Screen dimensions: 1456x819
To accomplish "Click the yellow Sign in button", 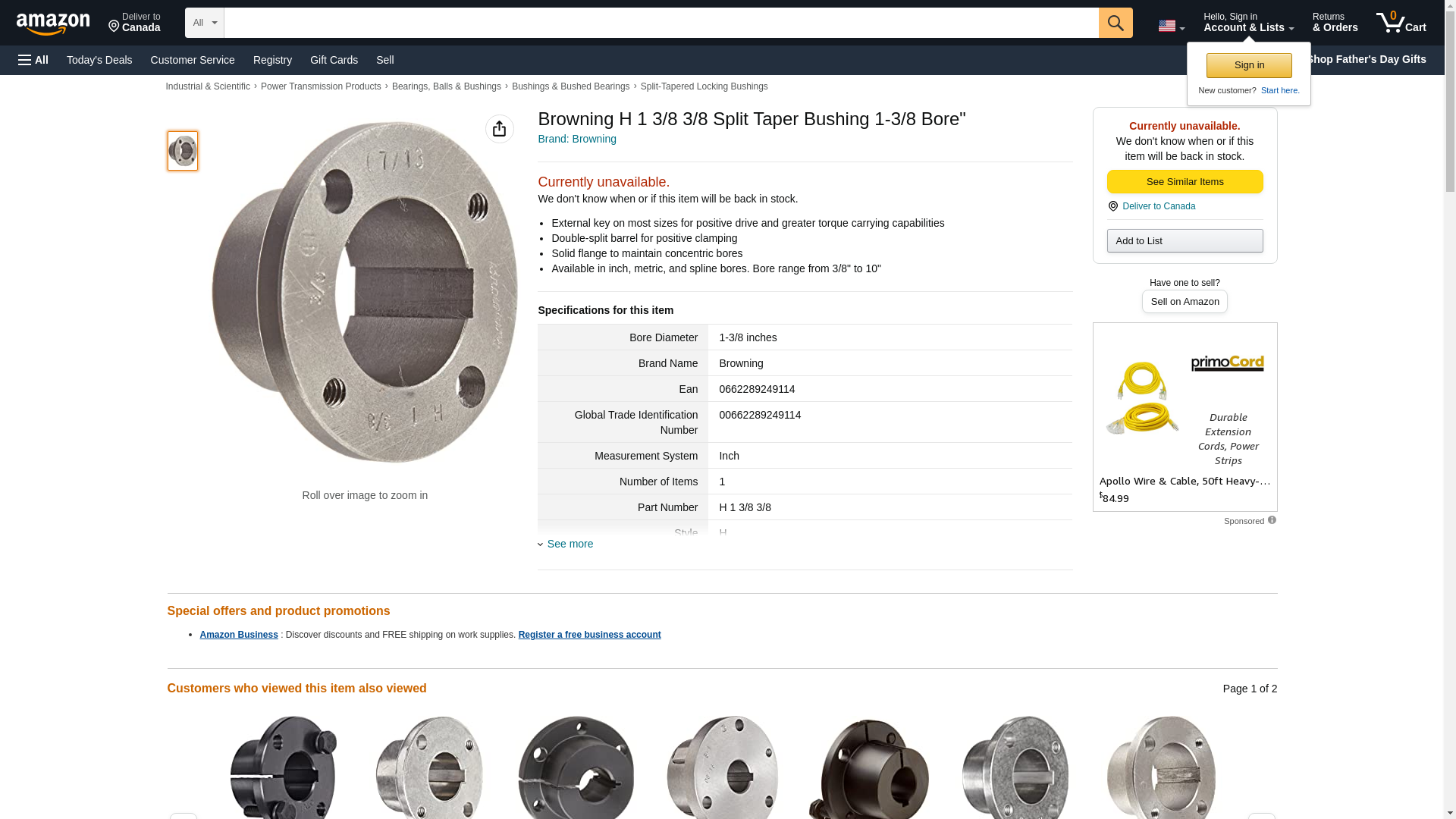I will click(1249, 65).
